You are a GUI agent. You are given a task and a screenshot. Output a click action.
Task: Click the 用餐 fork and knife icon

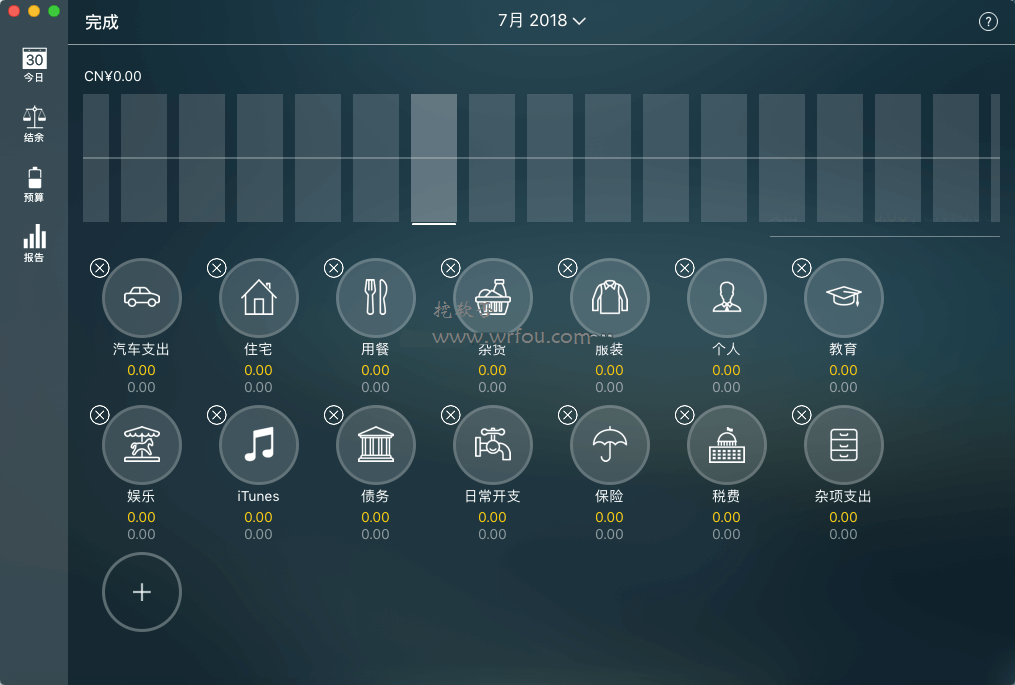click(x=375, y=298)
